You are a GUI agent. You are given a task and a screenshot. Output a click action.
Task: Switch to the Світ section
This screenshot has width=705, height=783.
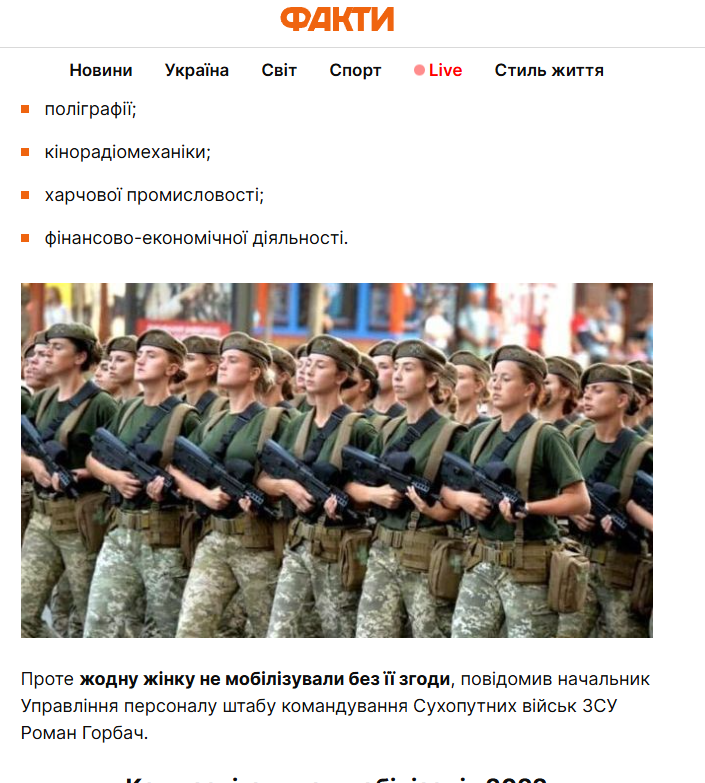point(279,70)
